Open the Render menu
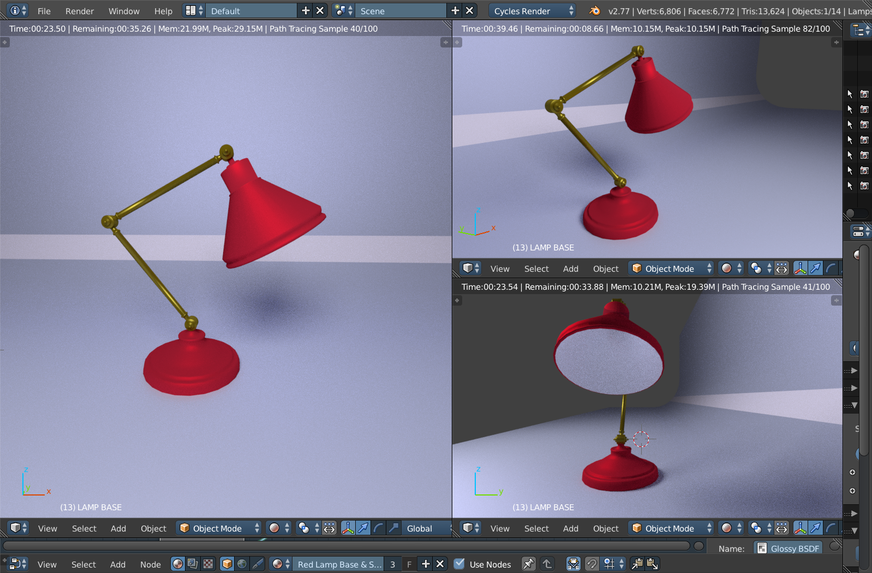This screenshot has height=573, width=872. [79, 11]
